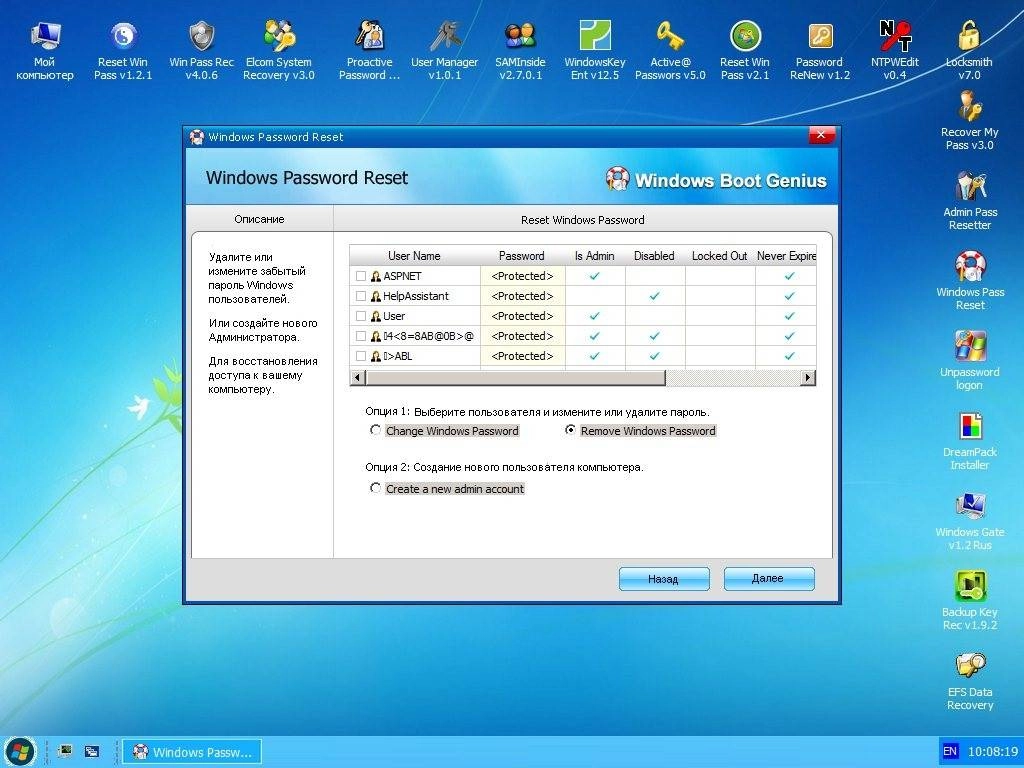Launch User Manager v1.0.1 icon
1024x768 pixels.
click(445, 50)
